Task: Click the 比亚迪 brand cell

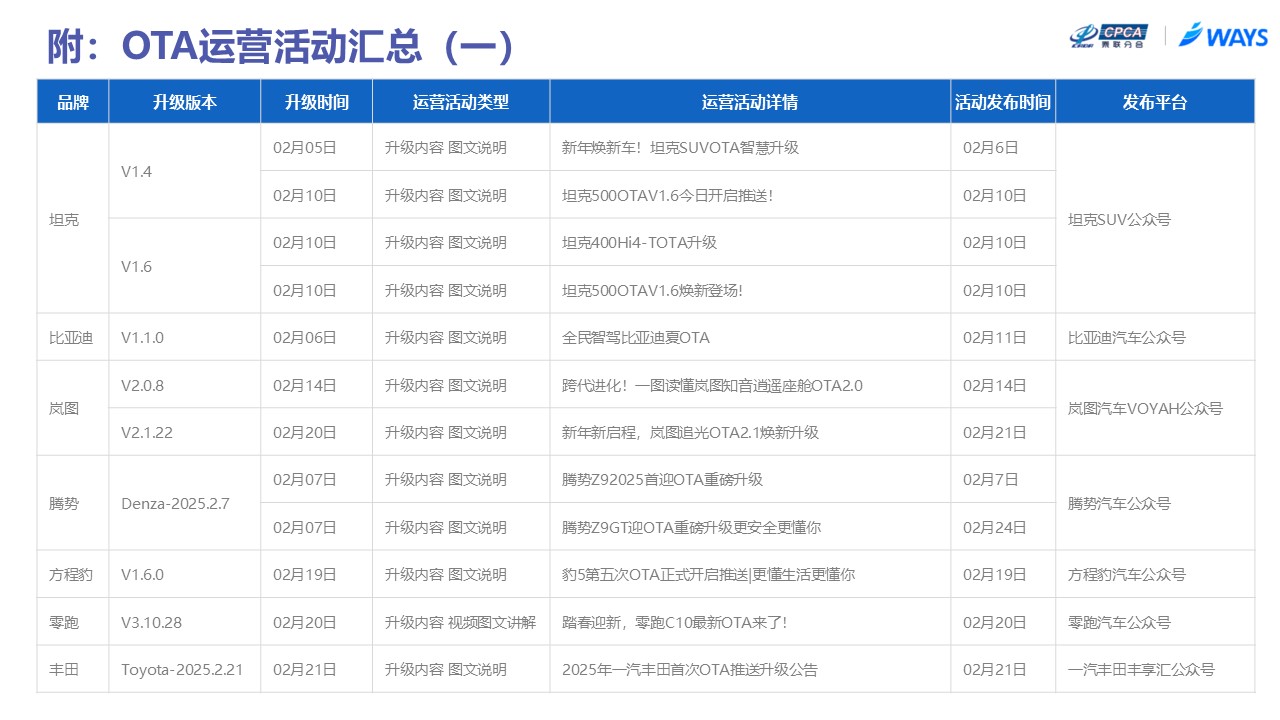Action: (x=71, y=338)
